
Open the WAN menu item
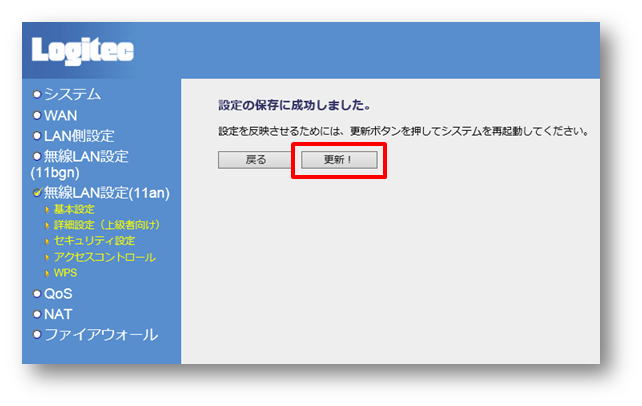click(x=60, y=115)
